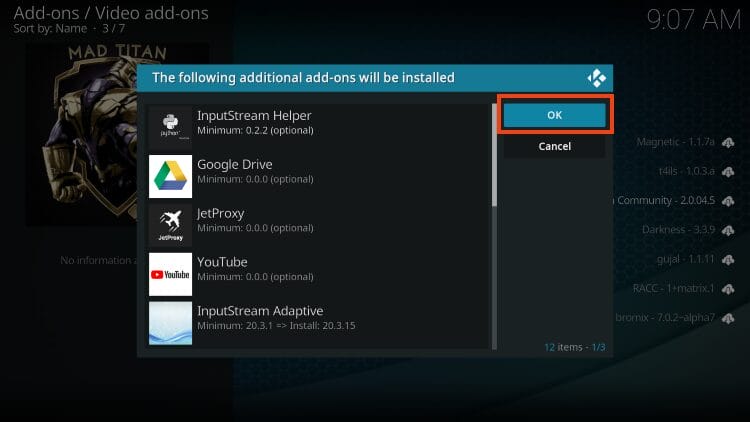Click the JetProxy airplane icon
The height and width of the screenshot is (422, 750).
coord(170,226)
